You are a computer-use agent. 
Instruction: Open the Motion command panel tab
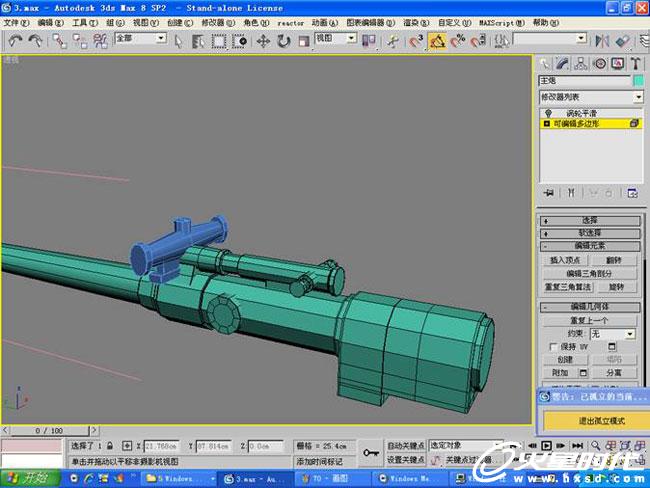tap(599, 63)
